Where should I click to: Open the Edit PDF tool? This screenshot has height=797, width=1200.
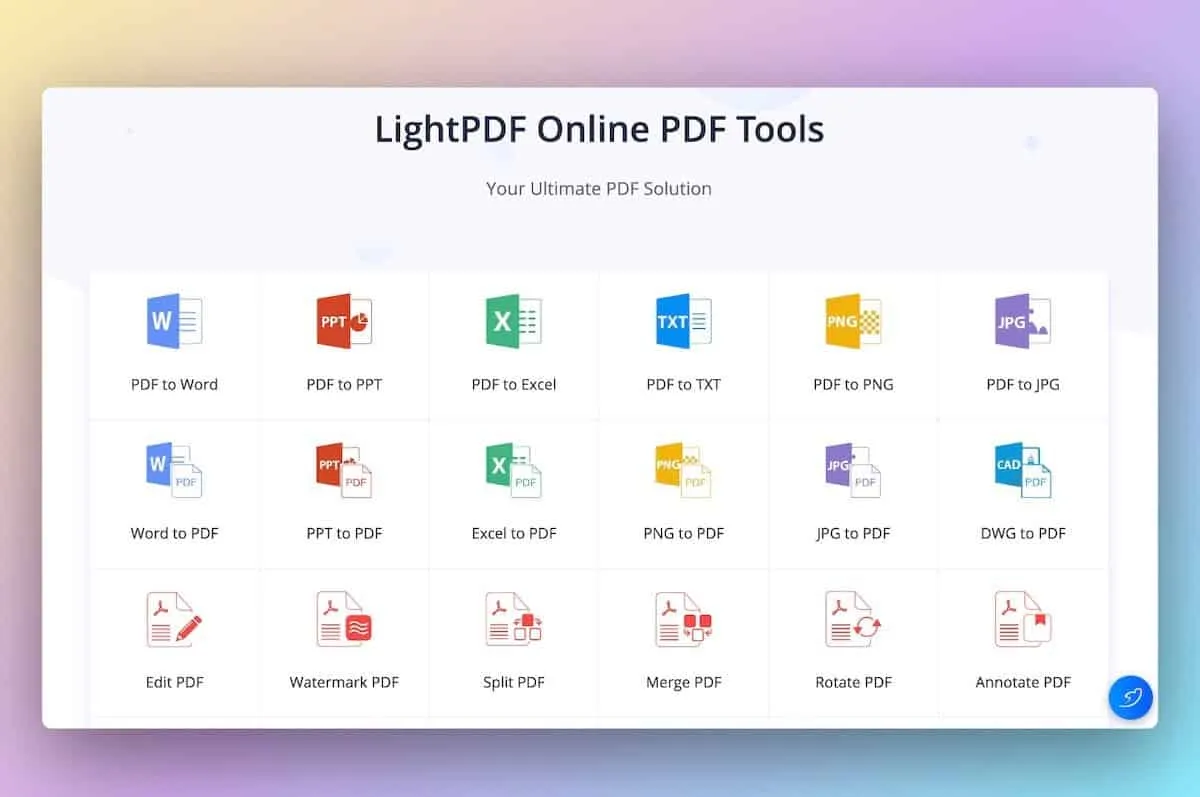point(174,619)
